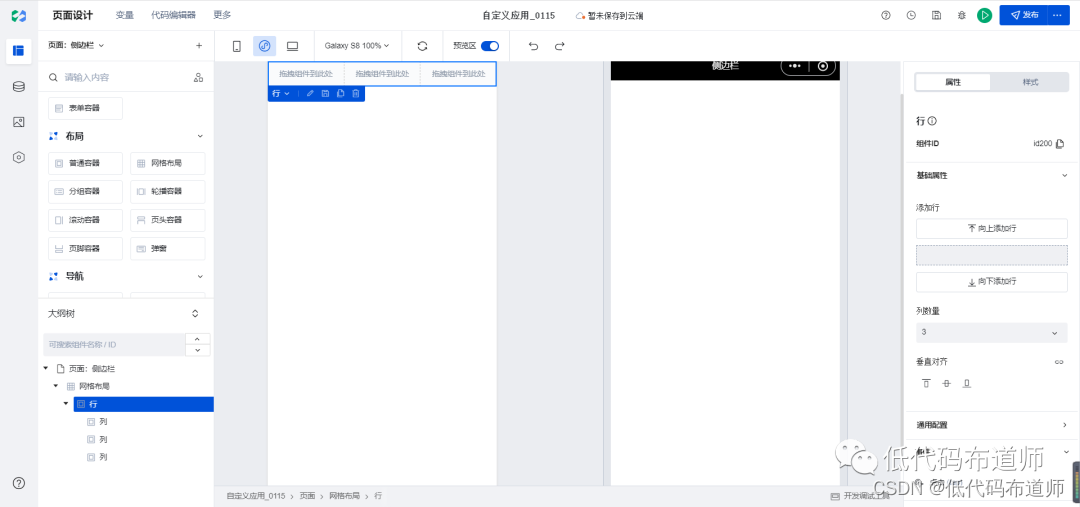Switch to the 样式 tab
Viewport: 1080px width, 507px height.
tap(1030, 82)
